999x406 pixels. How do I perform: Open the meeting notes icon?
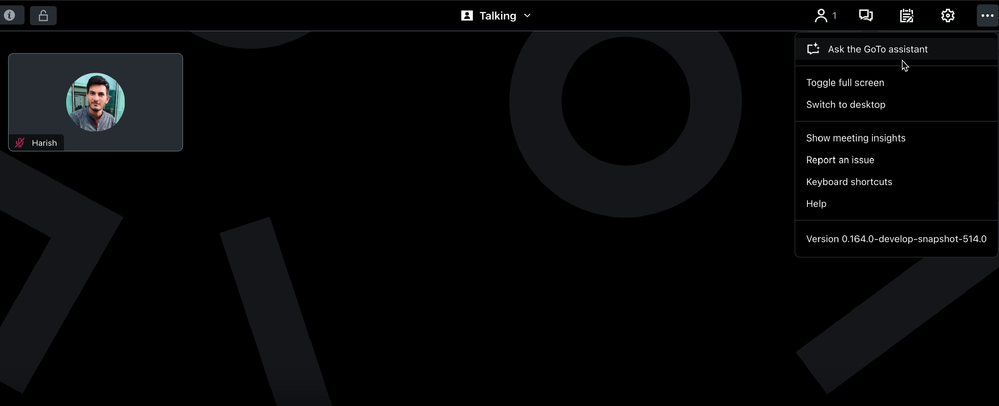(x=906, y=16)
